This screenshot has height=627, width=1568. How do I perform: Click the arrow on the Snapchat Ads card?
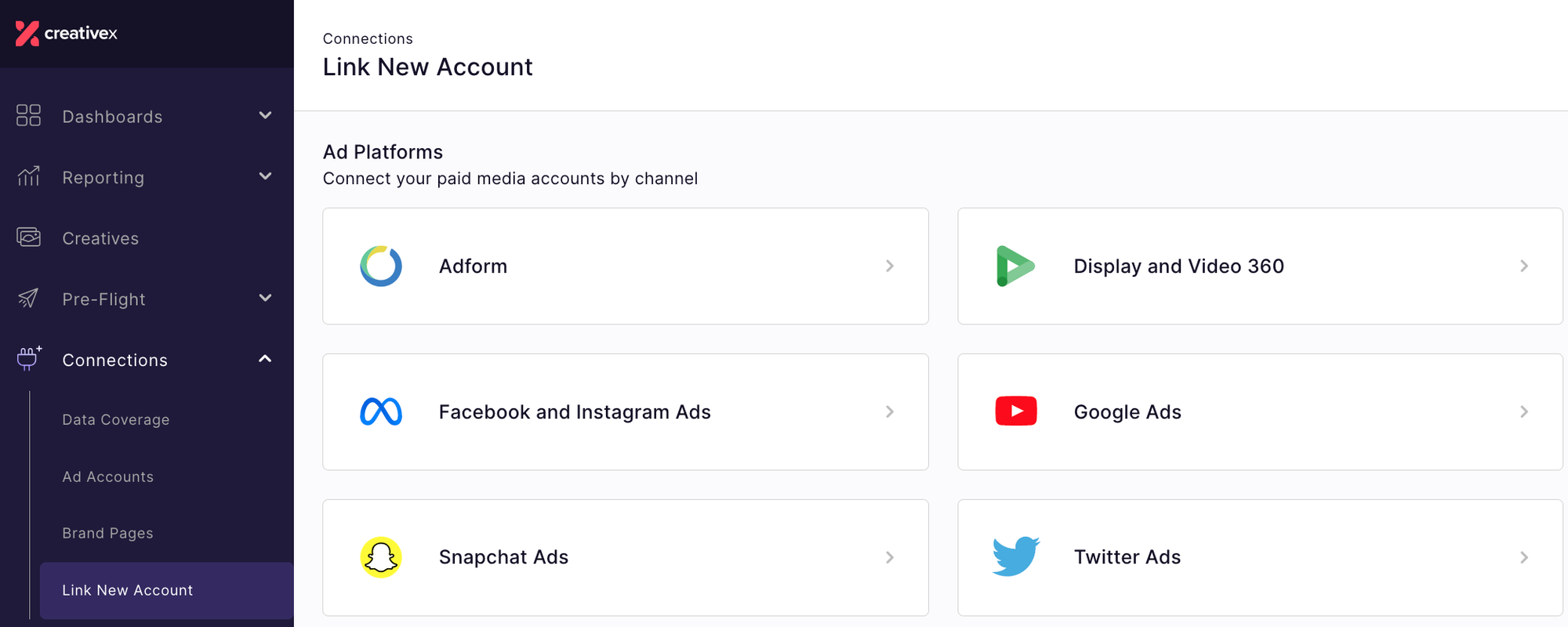point(890,557)
